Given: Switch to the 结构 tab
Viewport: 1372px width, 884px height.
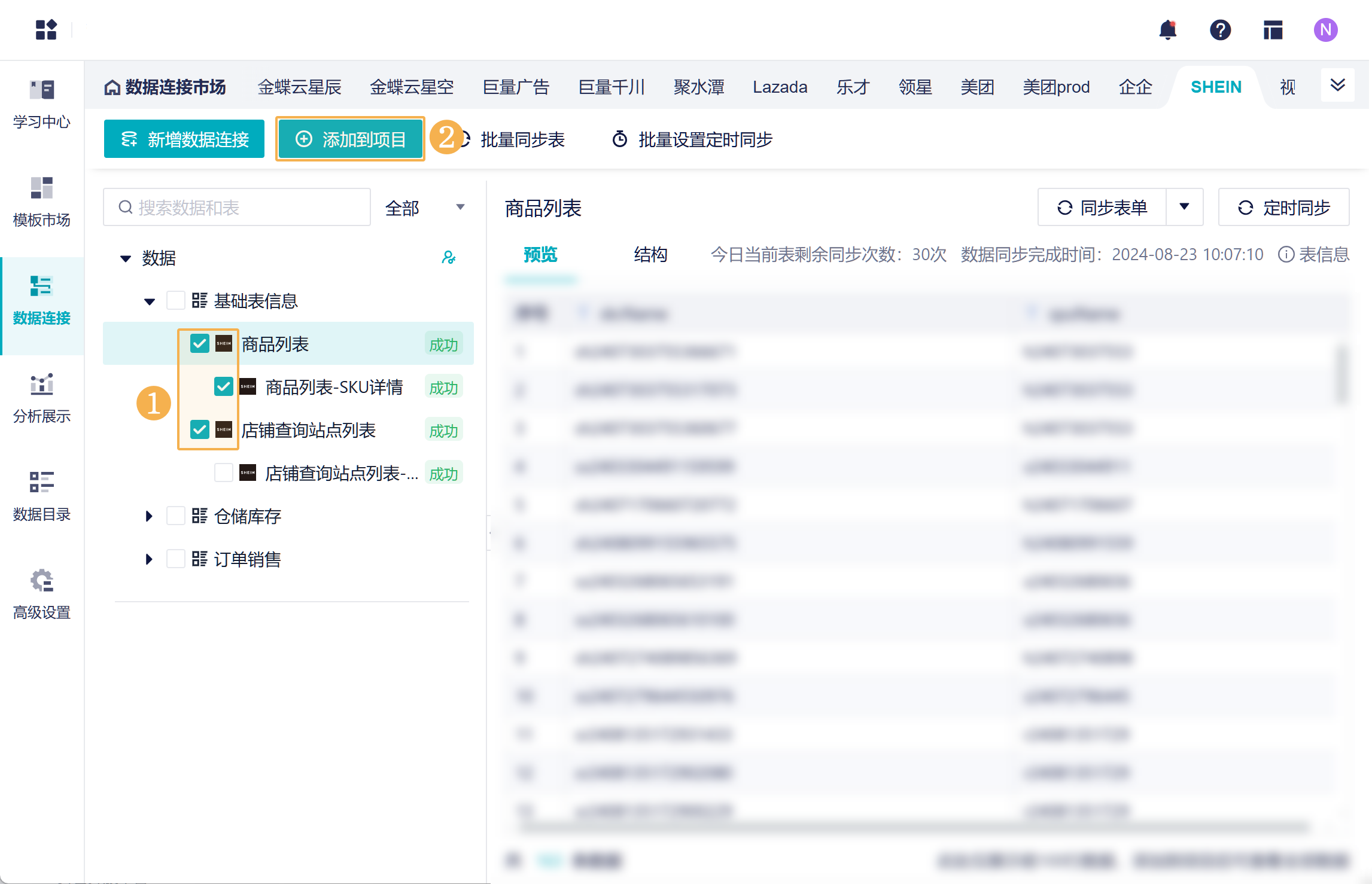Looking at the screenshot, I should [x=650, y=255].
